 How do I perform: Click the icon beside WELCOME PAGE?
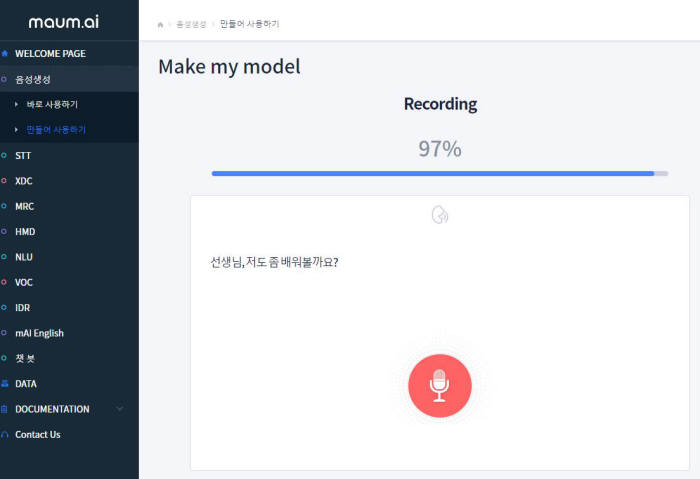[5, 54]
